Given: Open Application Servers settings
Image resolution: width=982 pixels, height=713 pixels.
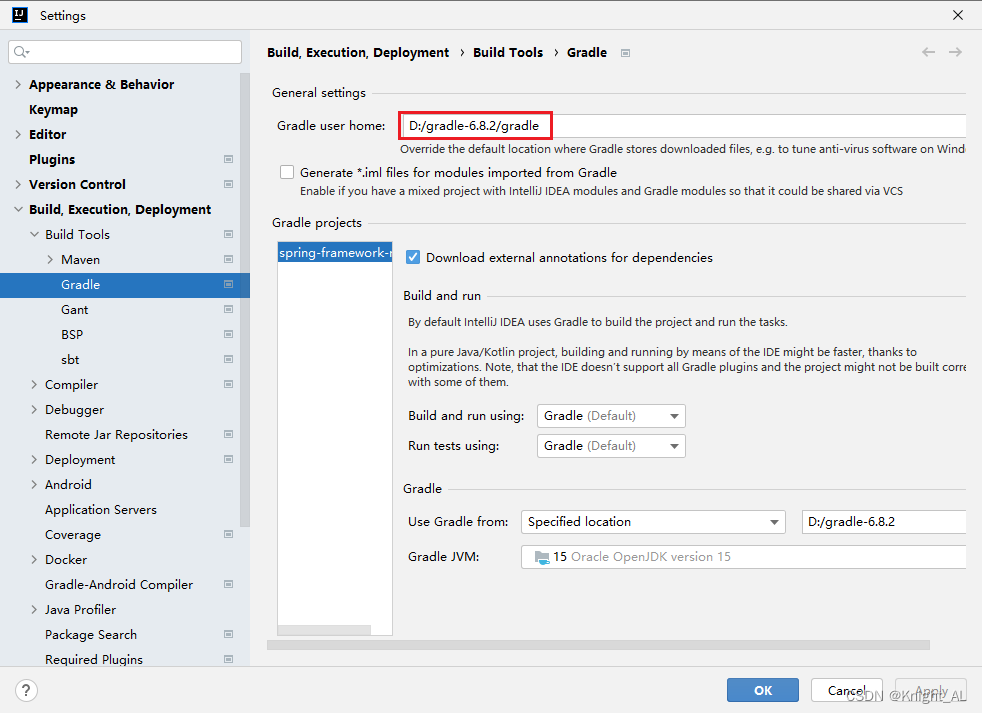Looking at the screenshot, I should (101, 510).
